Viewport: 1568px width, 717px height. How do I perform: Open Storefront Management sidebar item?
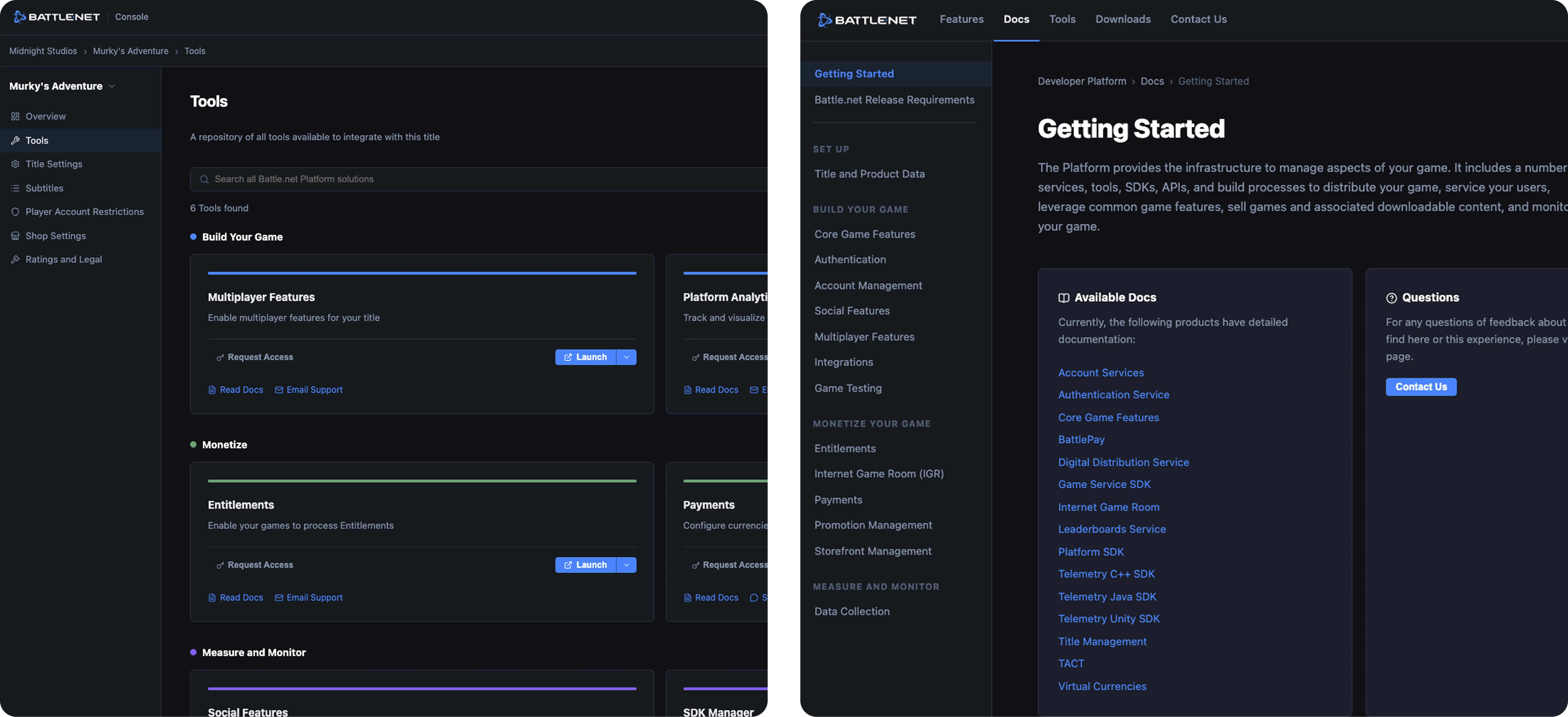click(x=873, y=552)
